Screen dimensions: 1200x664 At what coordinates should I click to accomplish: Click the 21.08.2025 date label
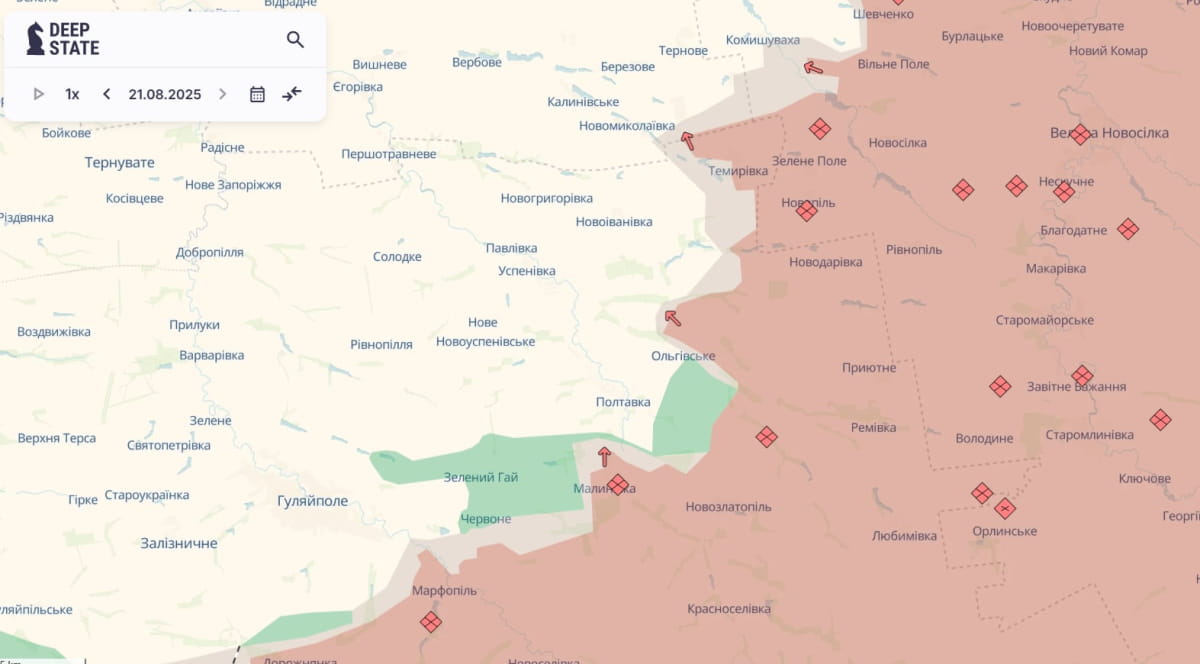click(x=164, y=94)
